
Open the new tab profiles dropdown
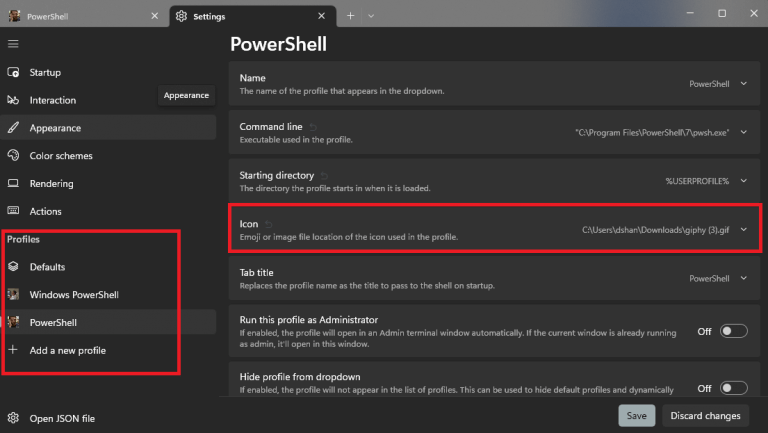pos(371,16)
